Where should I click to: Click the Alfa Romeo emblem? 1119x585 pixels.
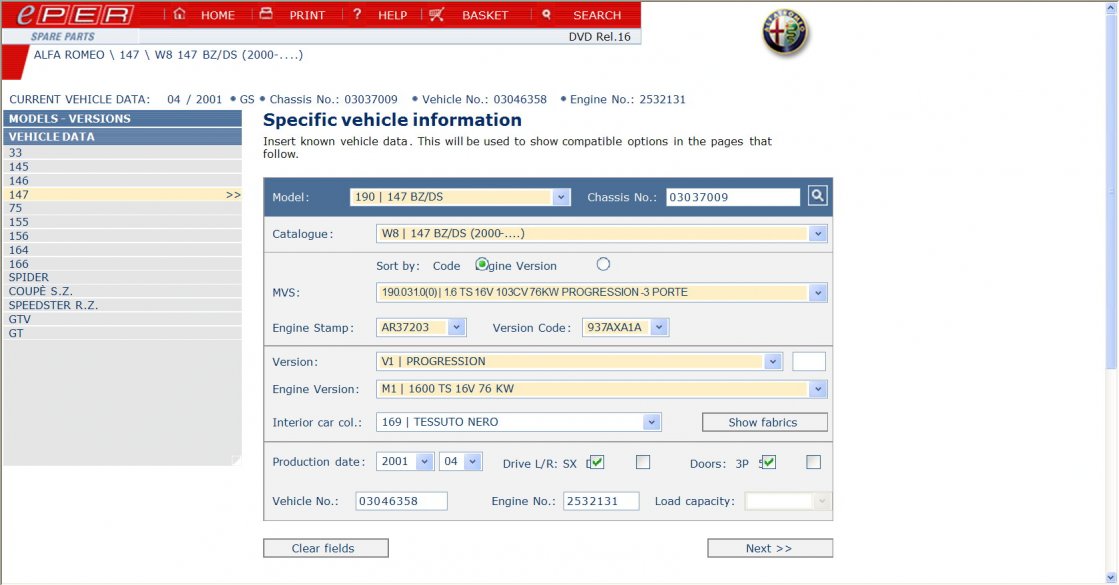tap(785, 35)
